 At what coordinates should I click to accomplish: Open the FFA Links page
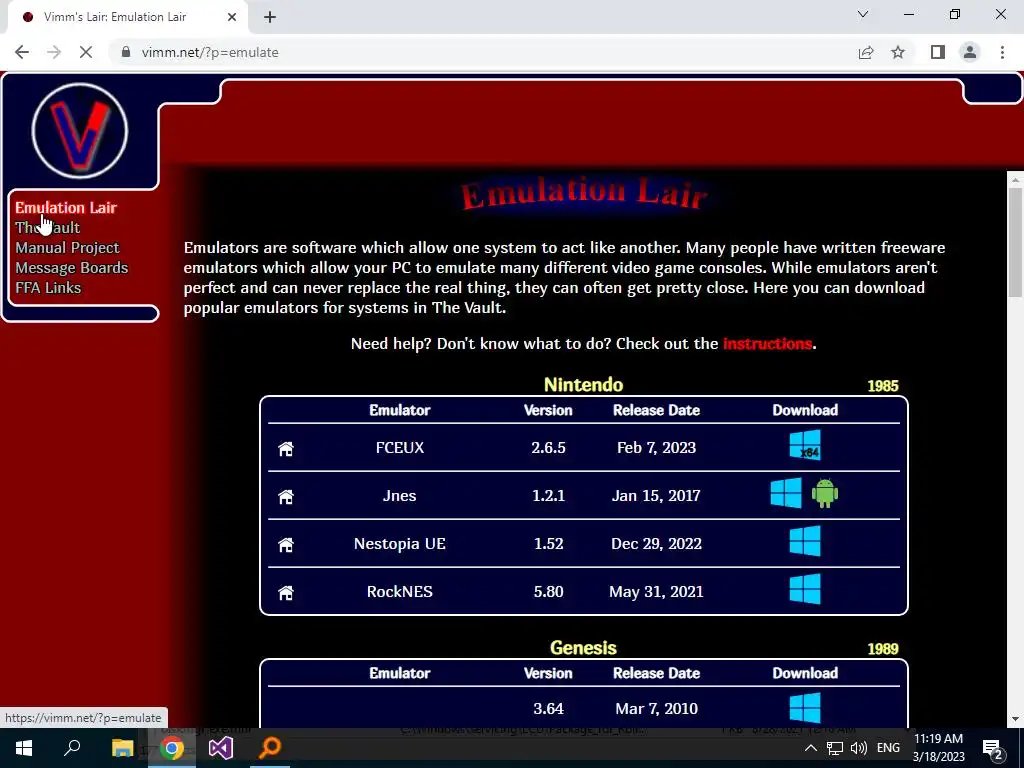[48, 287]
